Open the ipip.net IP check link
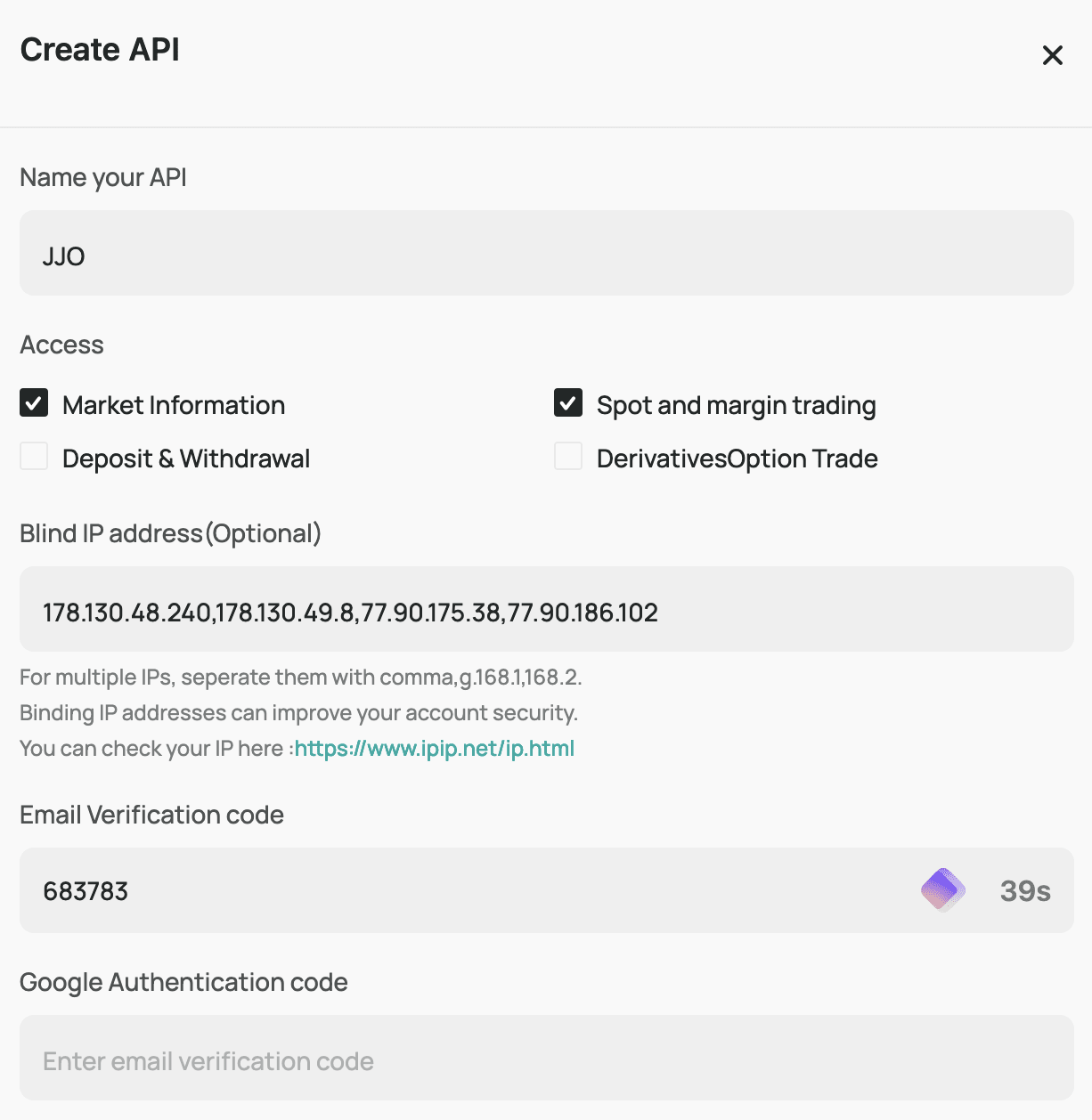 tap(434, 749)
